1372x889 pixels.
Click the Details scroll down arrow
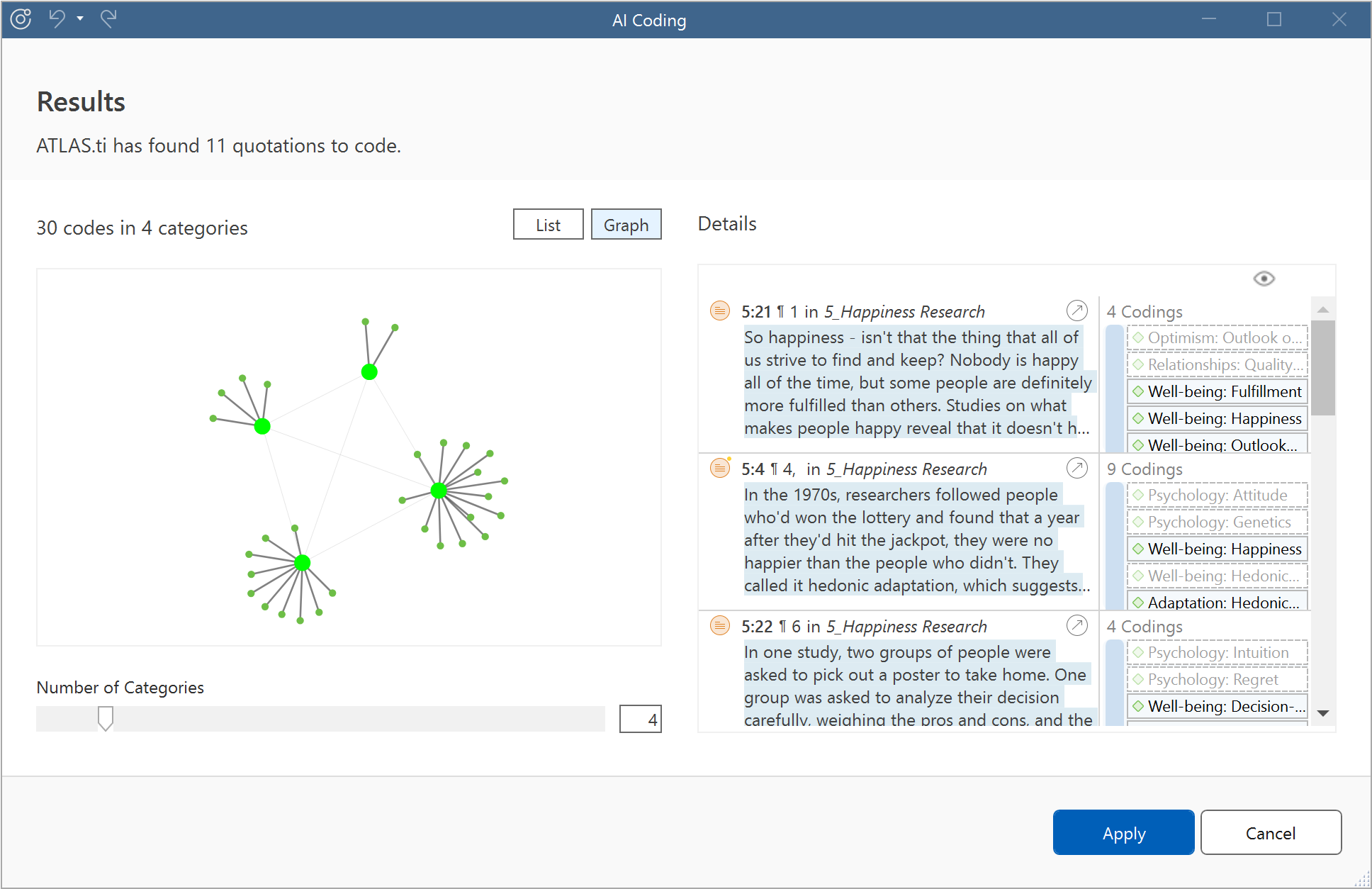click(1322, 713)
